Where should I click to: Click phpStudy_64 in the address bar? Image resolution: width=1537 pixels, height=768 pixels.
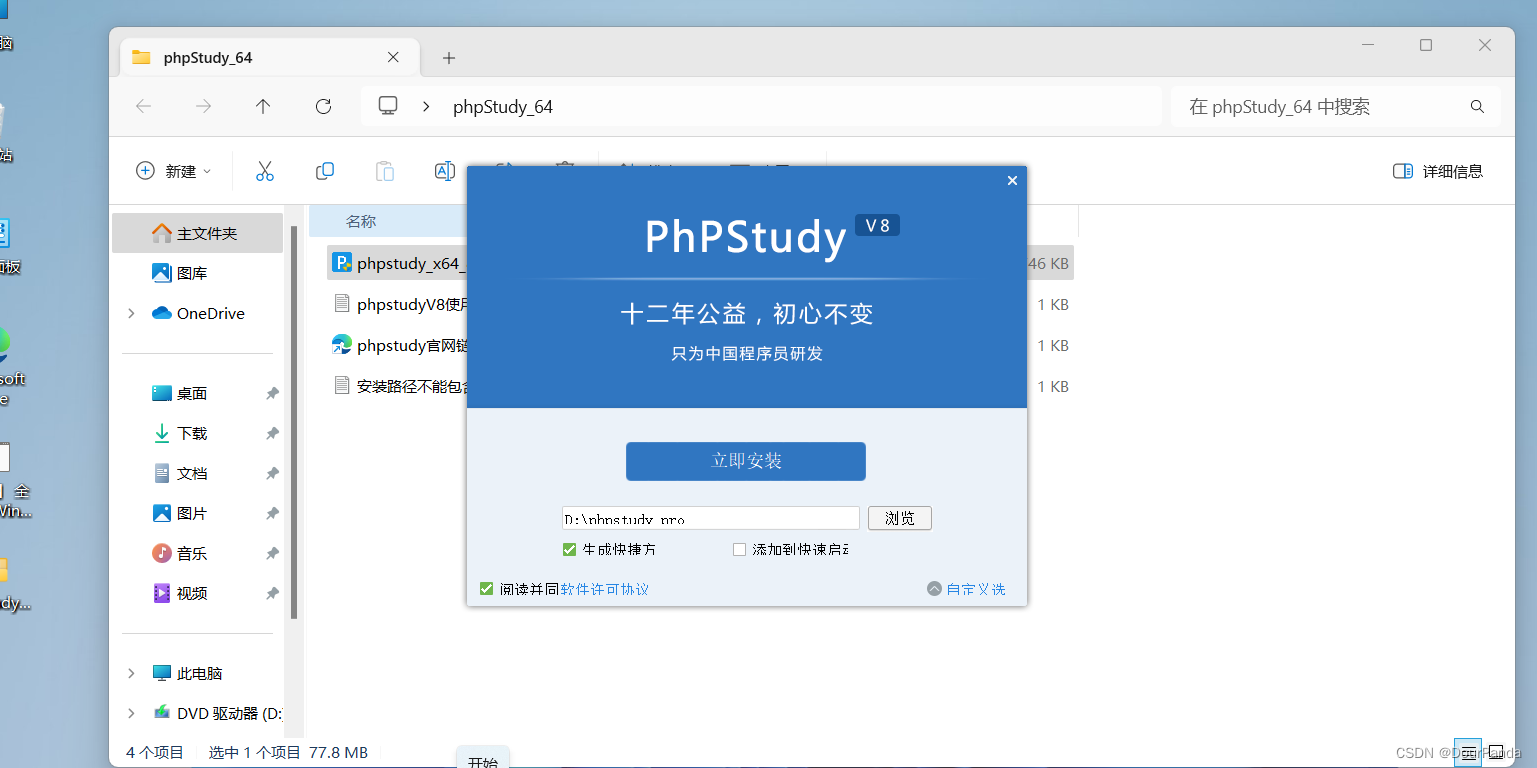click(x=503, y=107)
